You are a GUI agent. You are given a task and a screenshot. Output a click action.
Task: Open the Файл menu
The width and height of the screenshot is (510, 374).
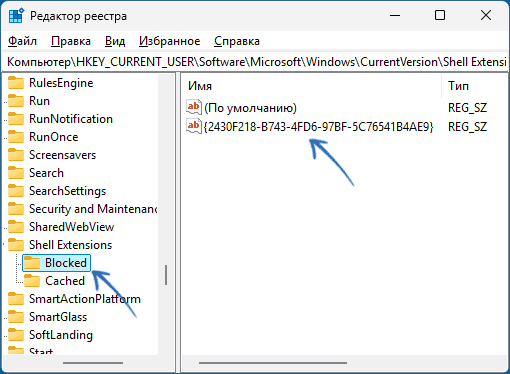[x=22, y=41]
